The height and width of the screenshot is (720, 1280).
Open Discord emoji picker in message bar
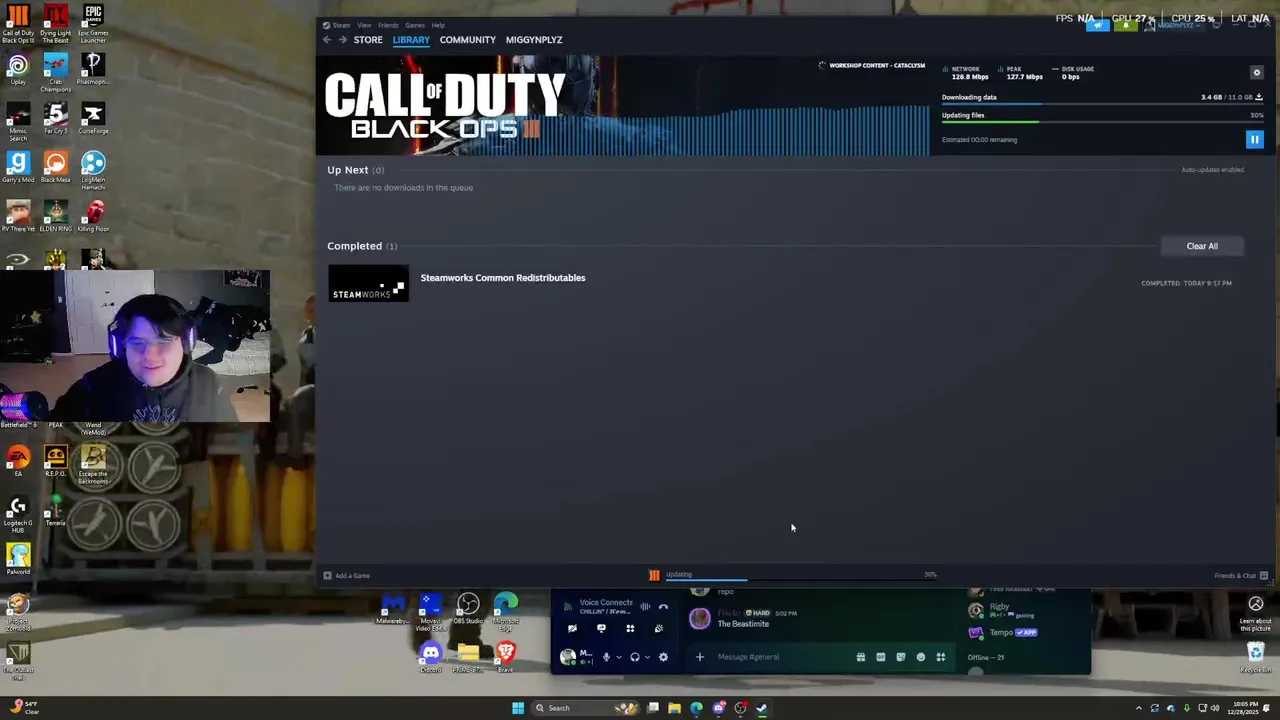coord(921,657)
